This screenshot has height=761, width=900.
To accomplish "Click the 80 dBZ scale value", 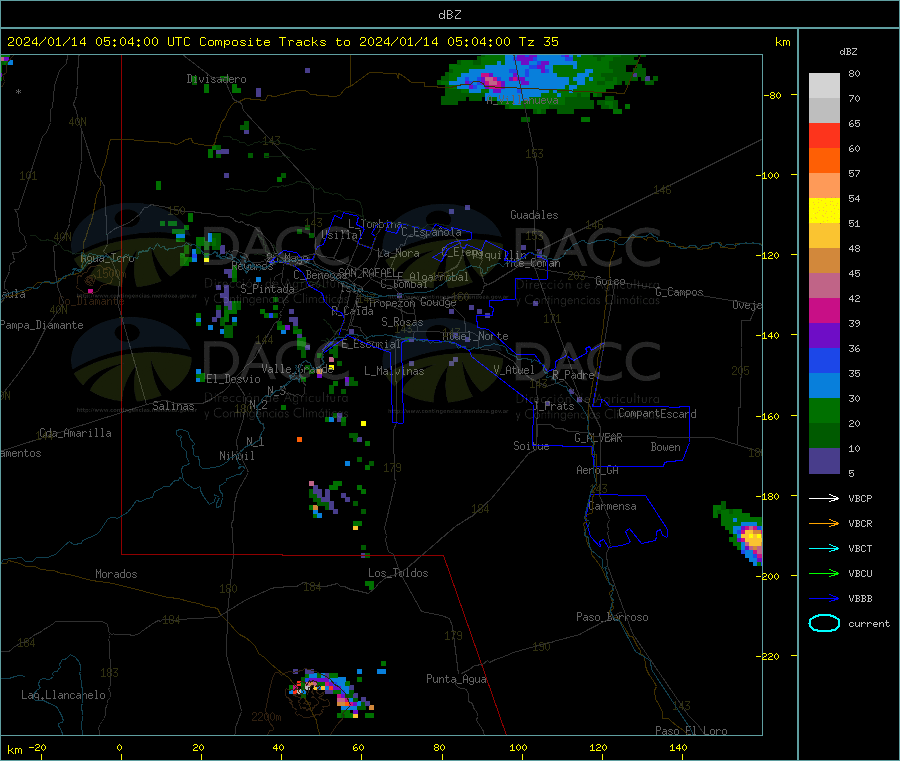I will click(854, 73).
